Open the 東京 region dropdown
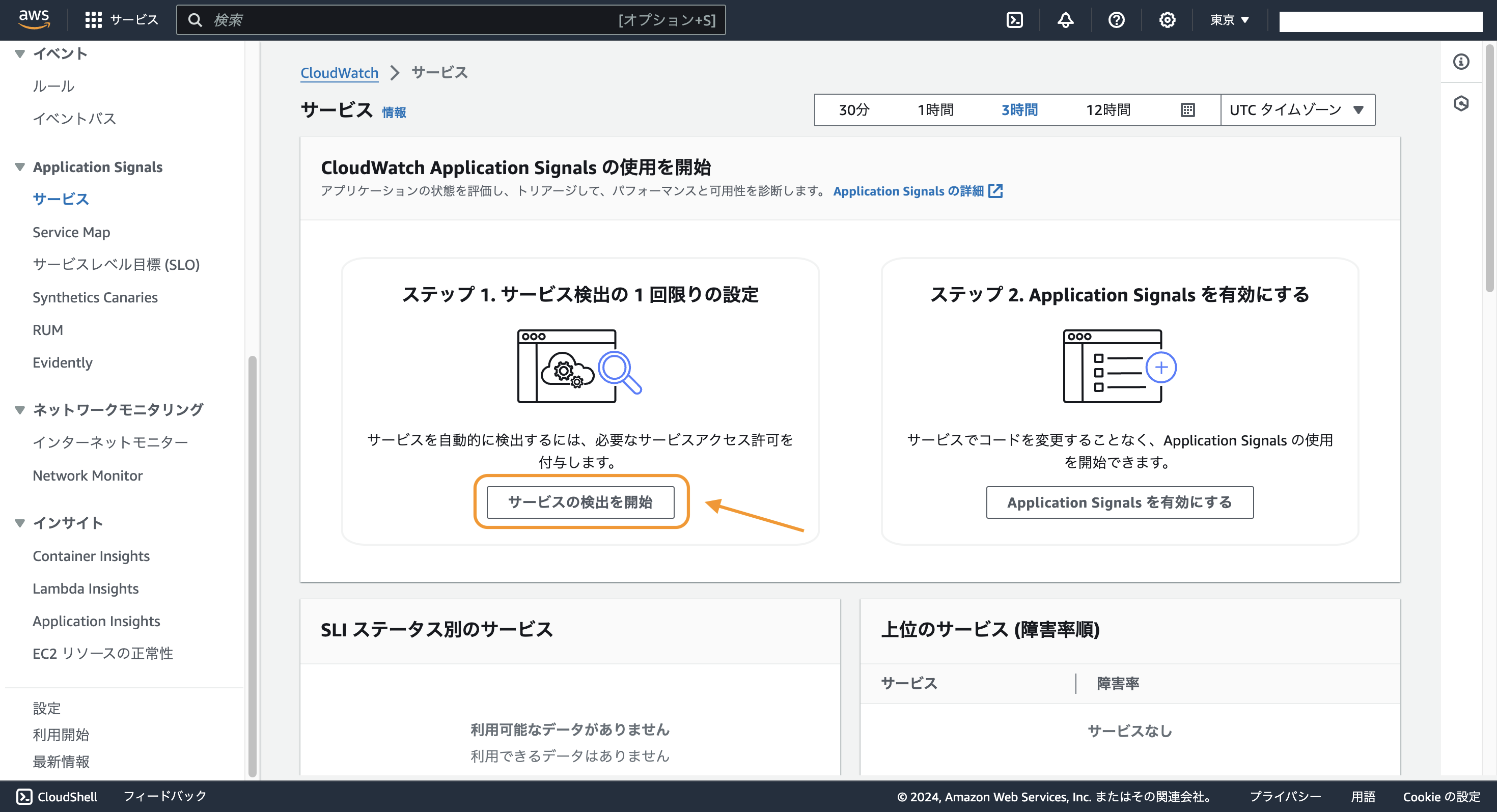This screenshot has width=1497, height=812. point(1229,20)
